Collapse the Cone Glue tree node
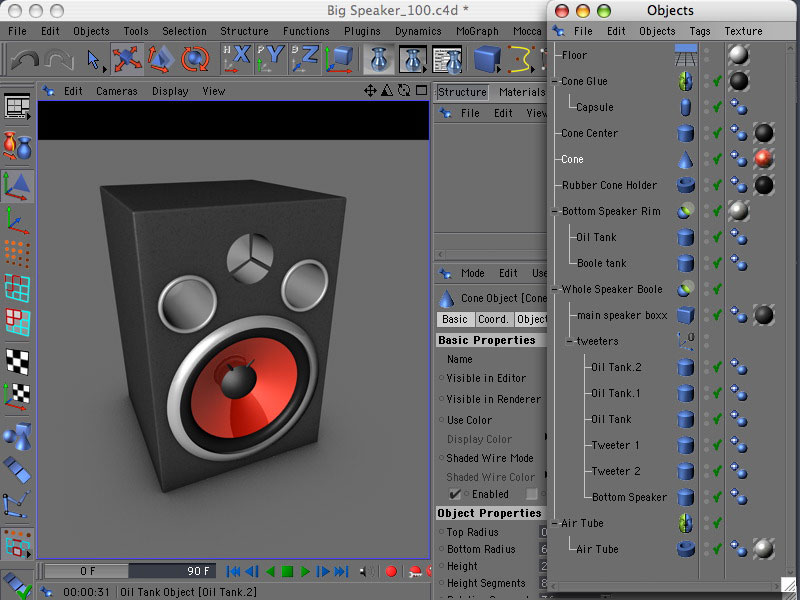The width and height of the screenshot is (800, 600). click(556, 81)
